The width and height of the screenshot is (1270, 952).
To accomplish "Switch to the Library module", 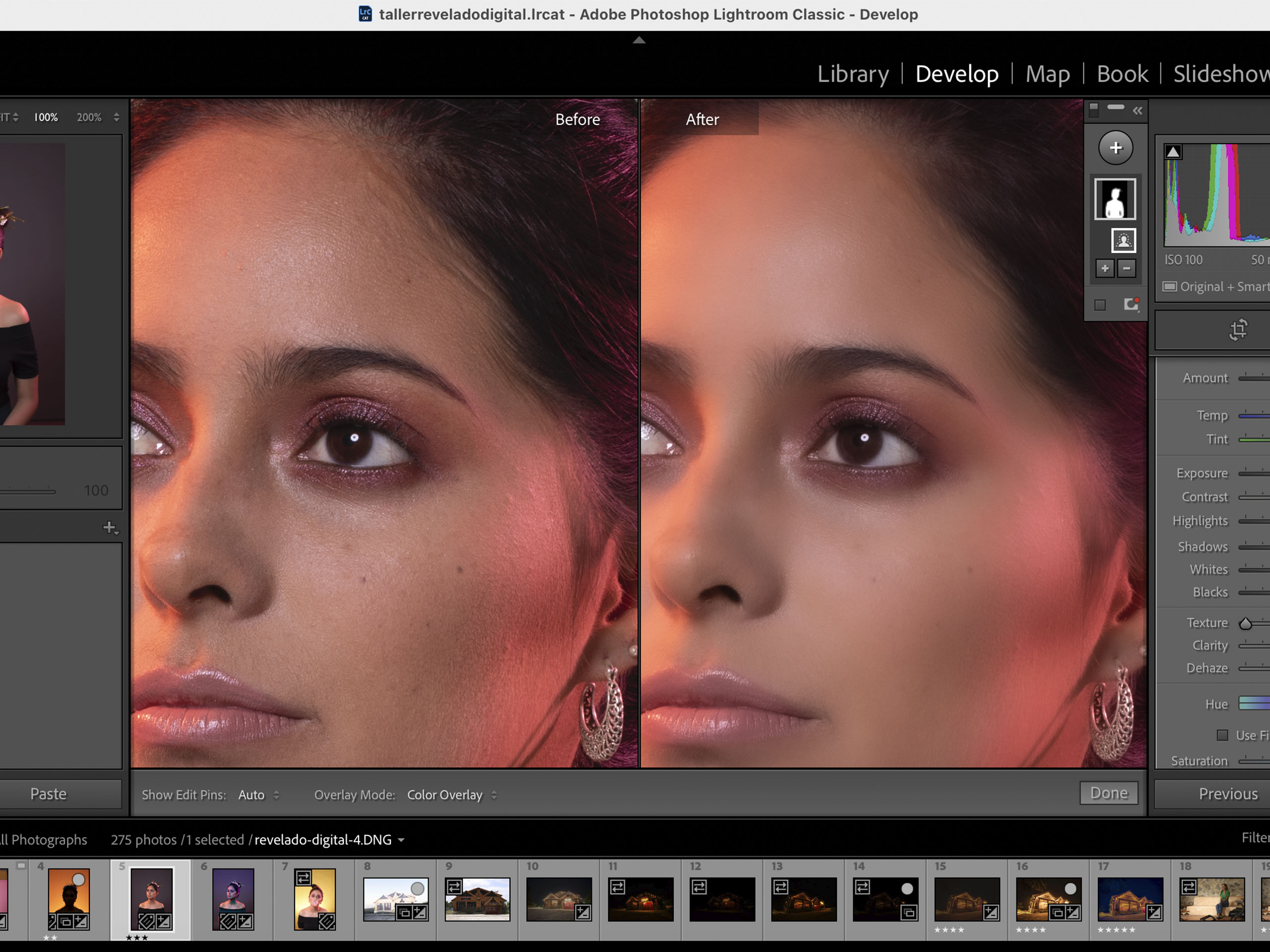I will pyautogui.click(x=853, y=74).
